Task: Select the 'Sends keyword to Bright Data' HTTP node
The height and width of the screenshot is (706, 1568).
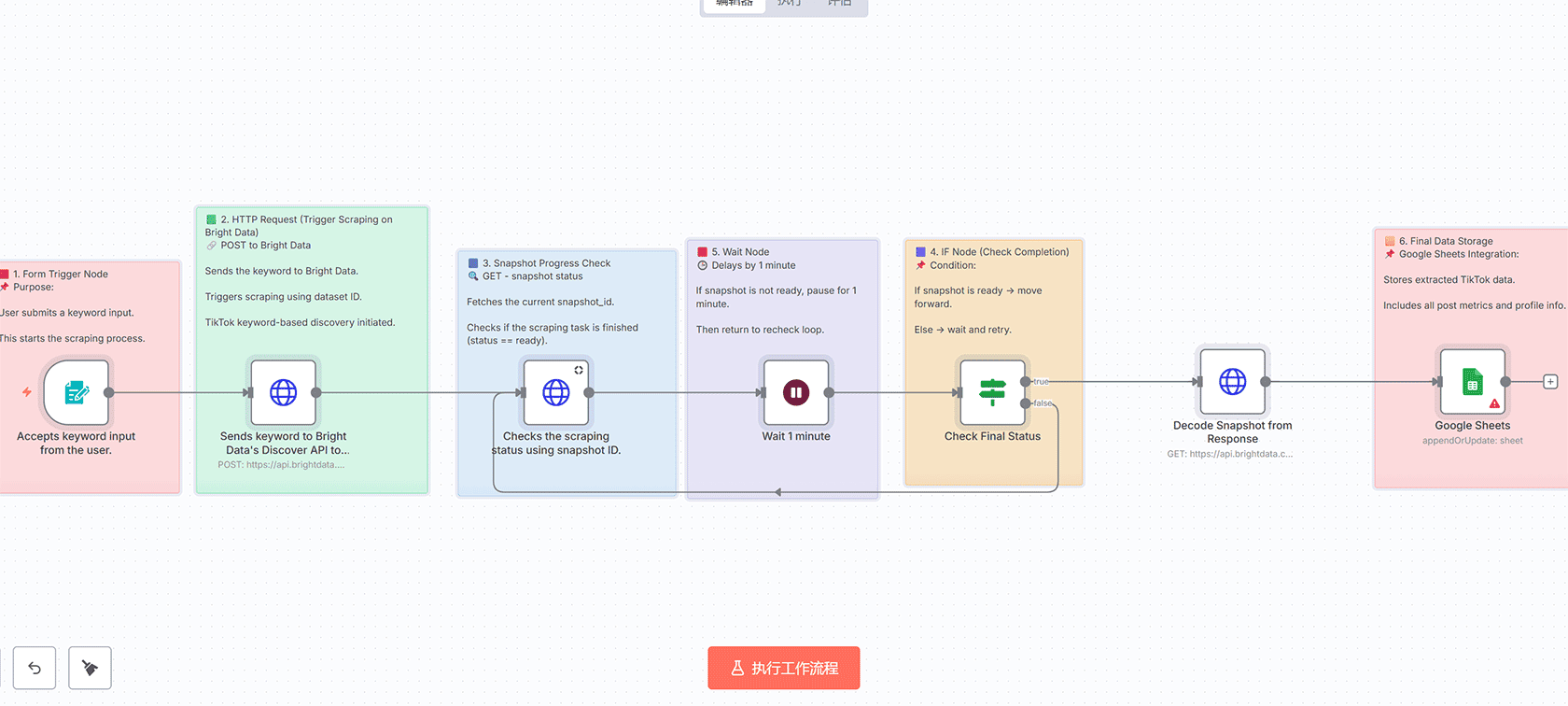Action: coord(284,393)
